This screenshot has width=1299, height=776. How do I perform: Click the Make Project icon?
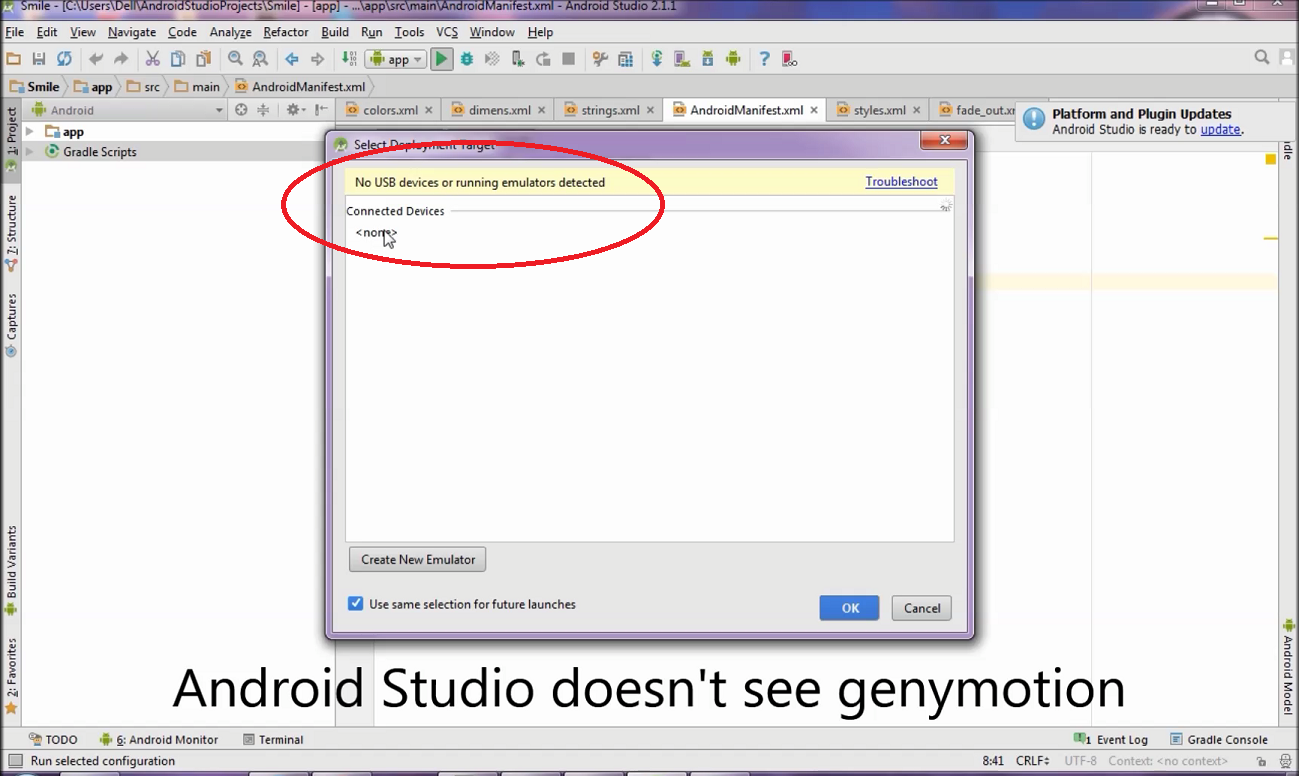click(x=349, y=59)
